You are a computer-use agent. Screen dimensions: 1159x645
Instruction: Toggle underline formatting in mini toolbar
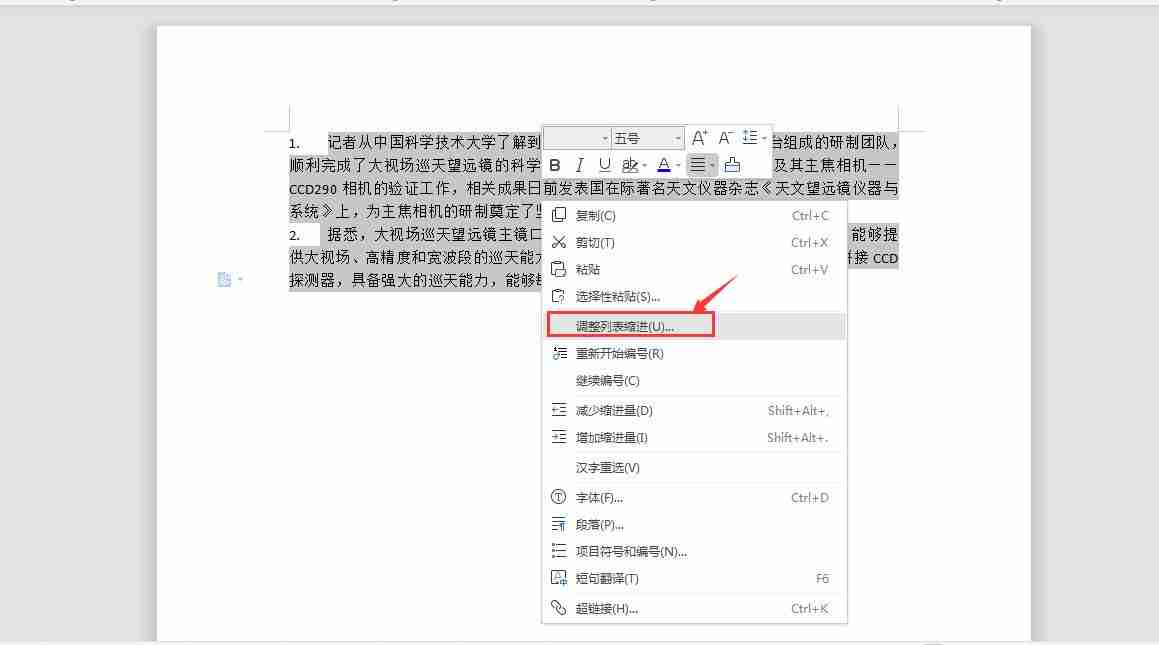604,165
